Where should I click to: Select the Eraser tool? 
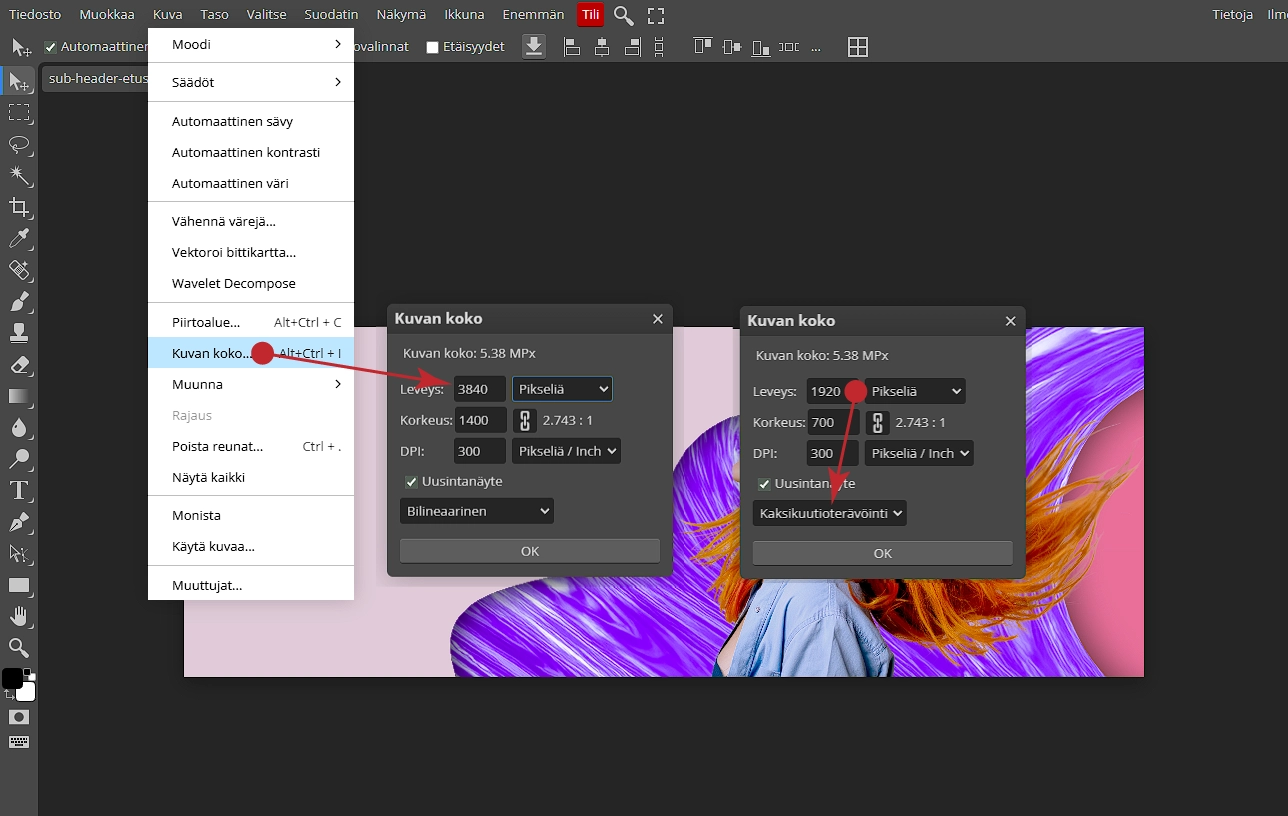(x=19, y=365)
